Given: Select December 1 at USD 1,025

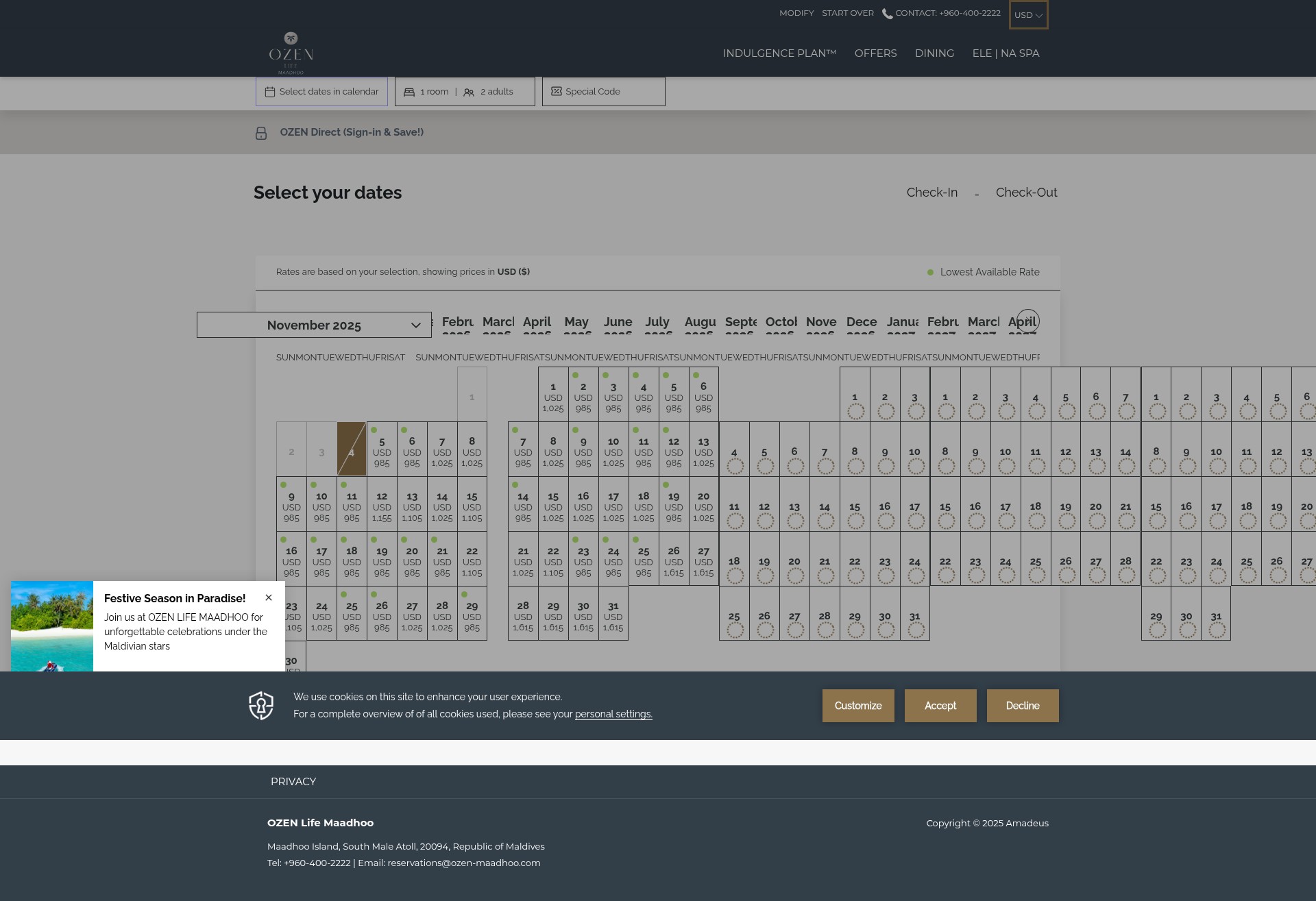Looking at the screenshot, I should (x=553, y=394).
